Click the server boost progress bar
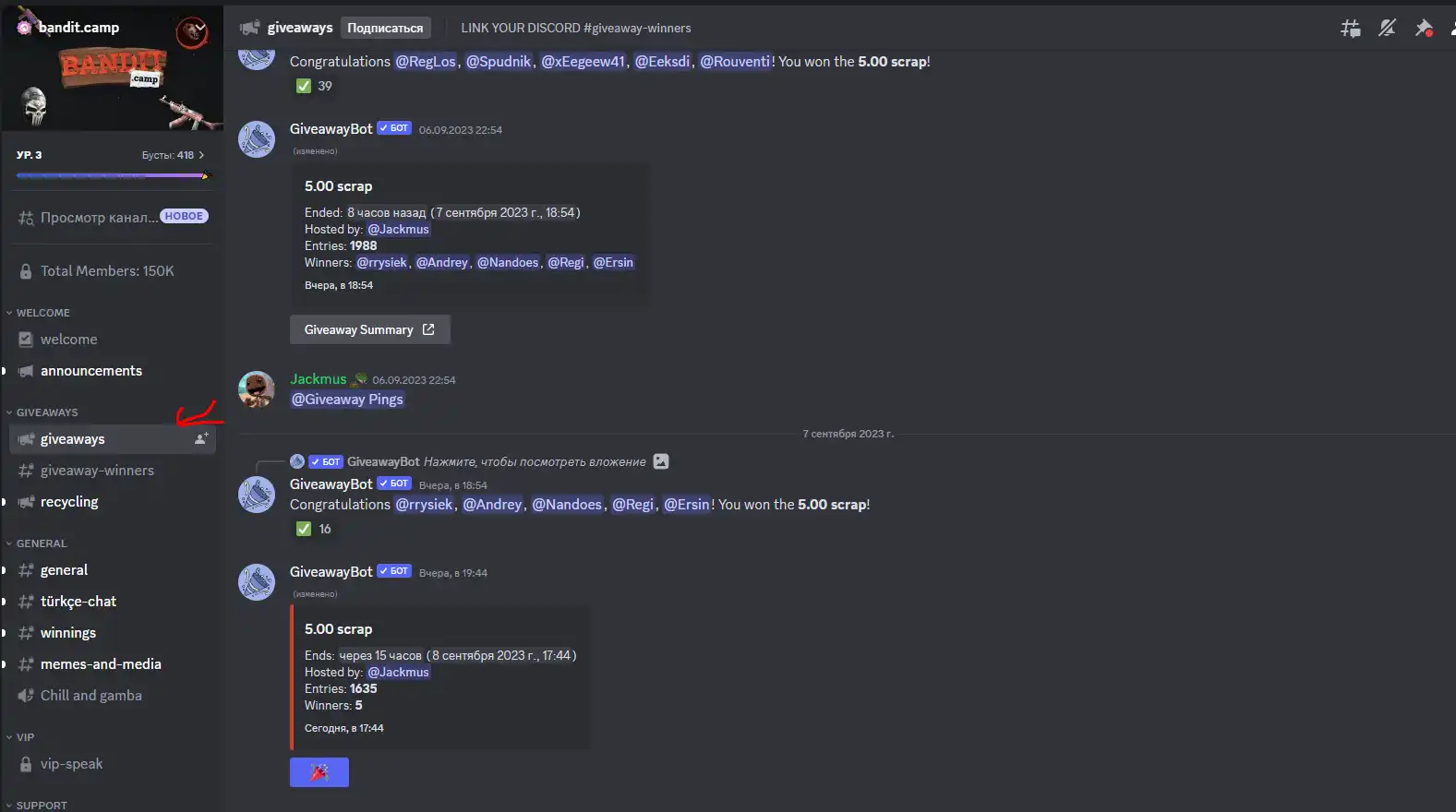Image resolution: width=1456 pixels, height=812 pixels. [x=112, y=175]
